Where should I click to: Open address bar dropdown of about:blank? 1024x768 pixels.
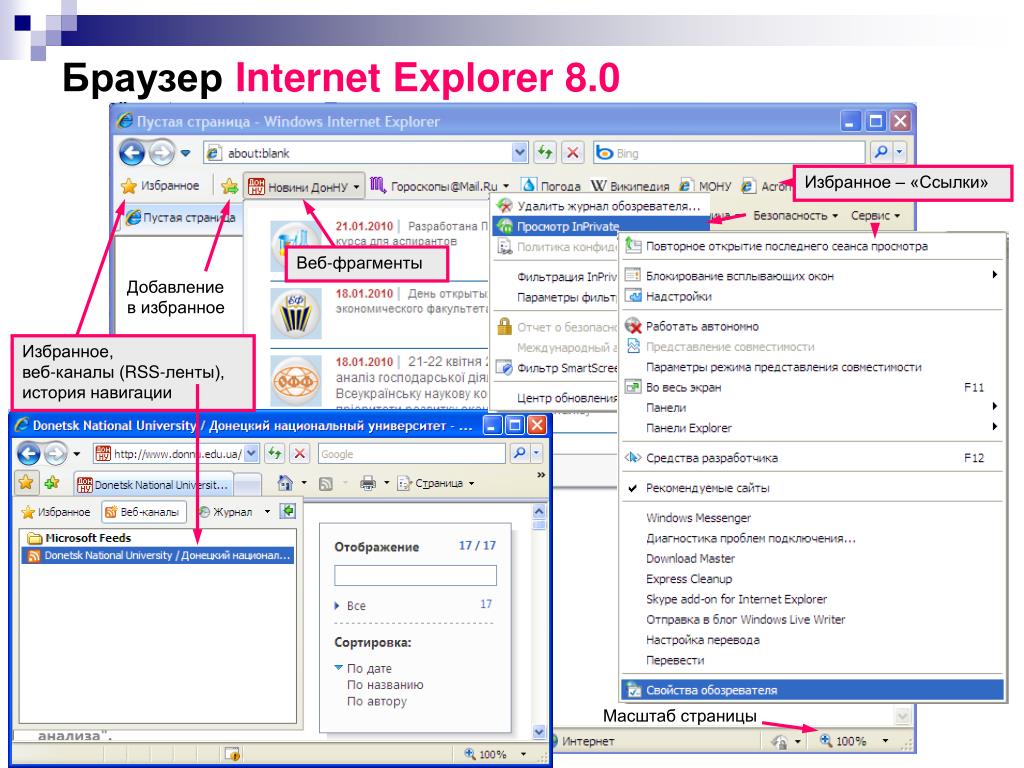(x=520, y=153)
